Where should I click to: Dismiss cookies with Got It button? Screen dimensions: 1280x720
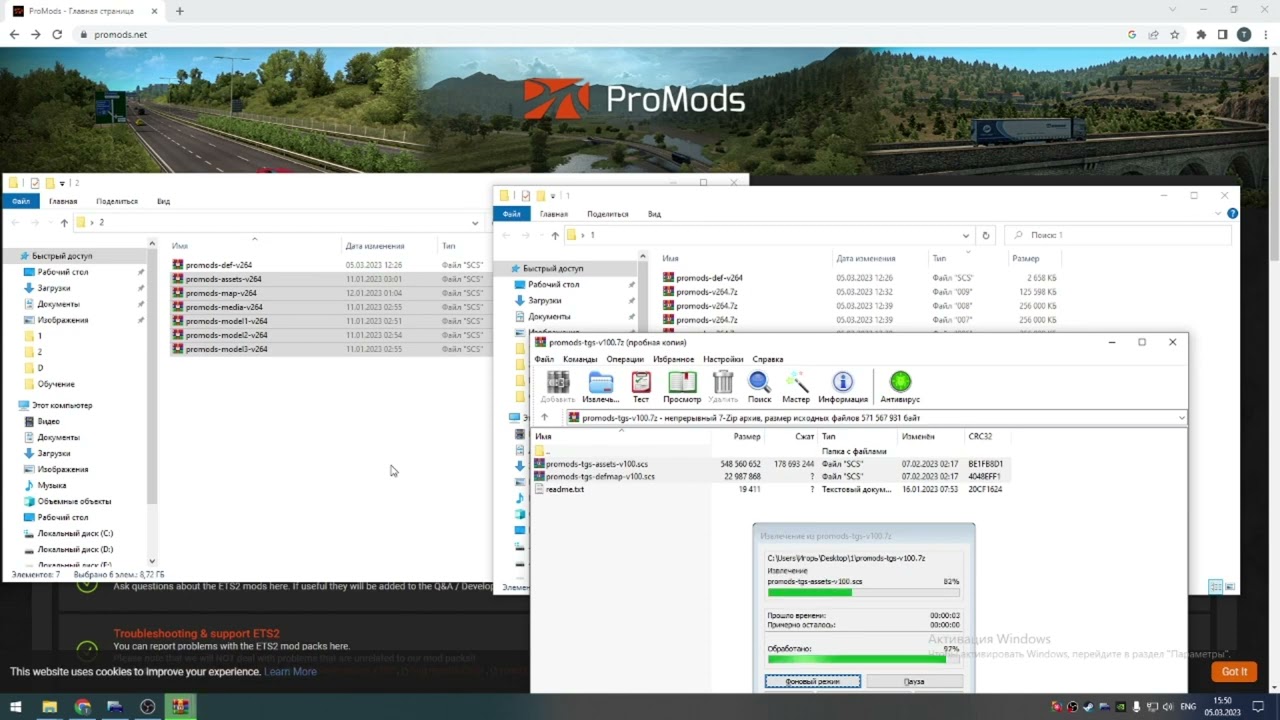pos(1234,671)
